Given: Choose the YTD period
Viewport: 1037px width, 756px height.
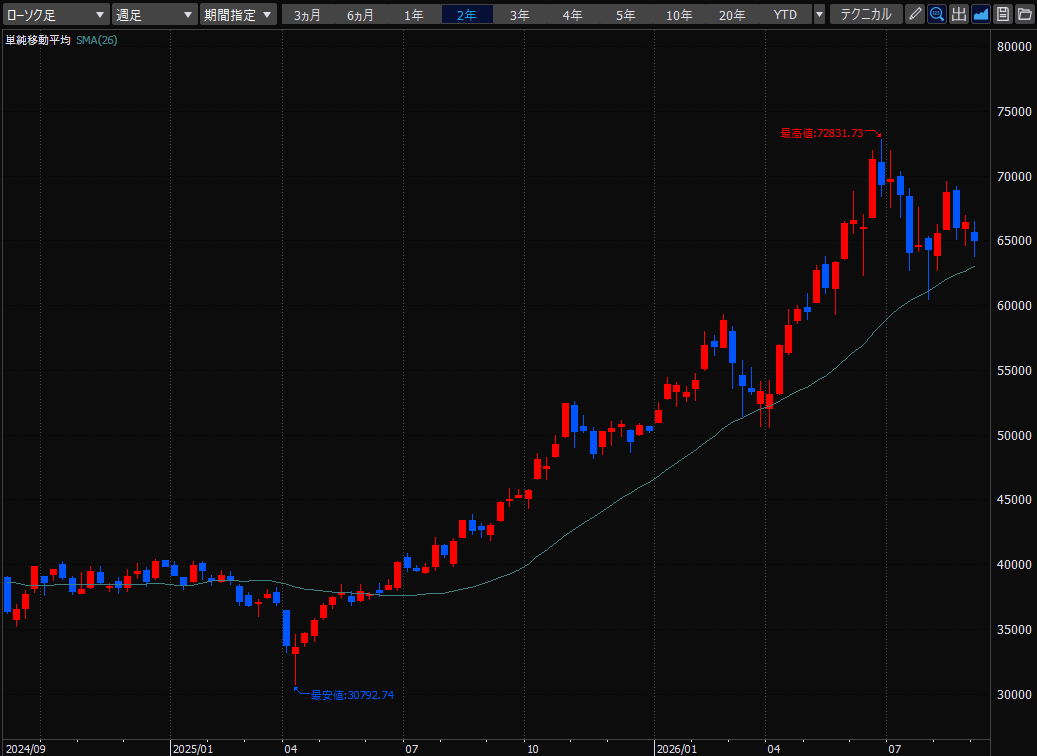Looking at the screenshot, I should click(785, 15).
